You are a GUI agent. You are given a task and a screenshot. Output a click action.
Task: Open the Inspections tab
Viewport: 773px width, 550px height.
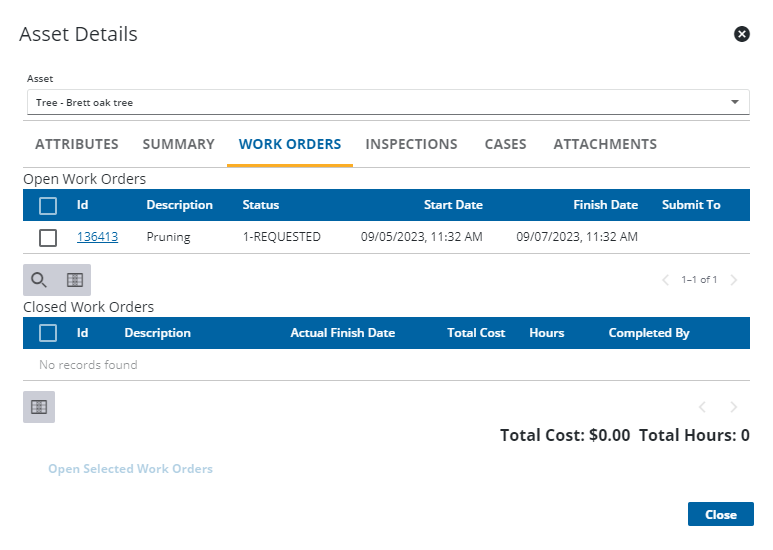[411, 144]
